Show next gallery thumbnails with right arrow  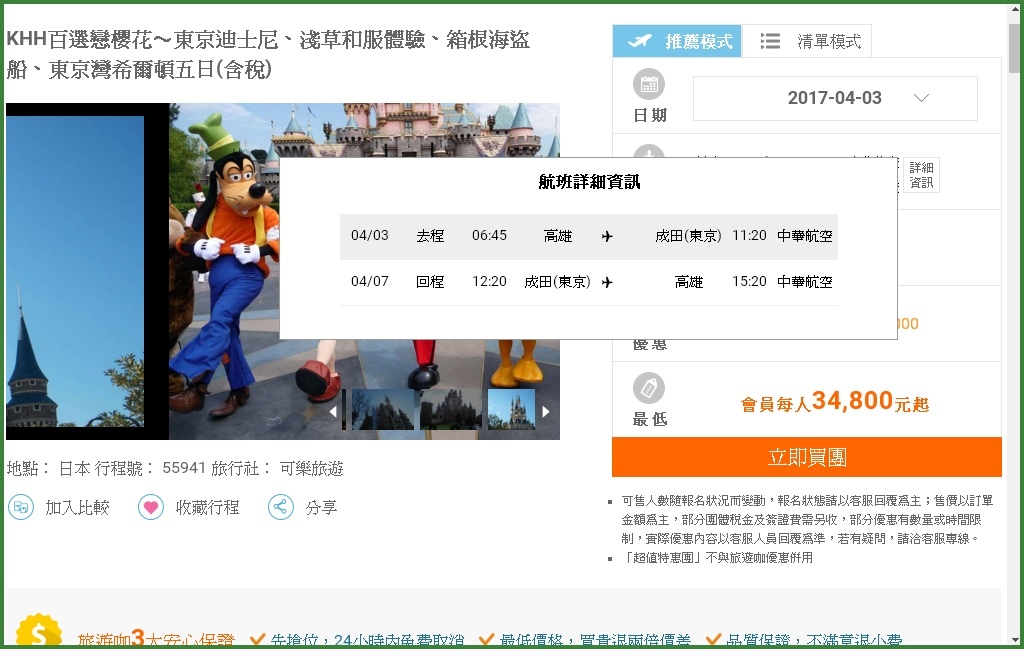point(546,411)
